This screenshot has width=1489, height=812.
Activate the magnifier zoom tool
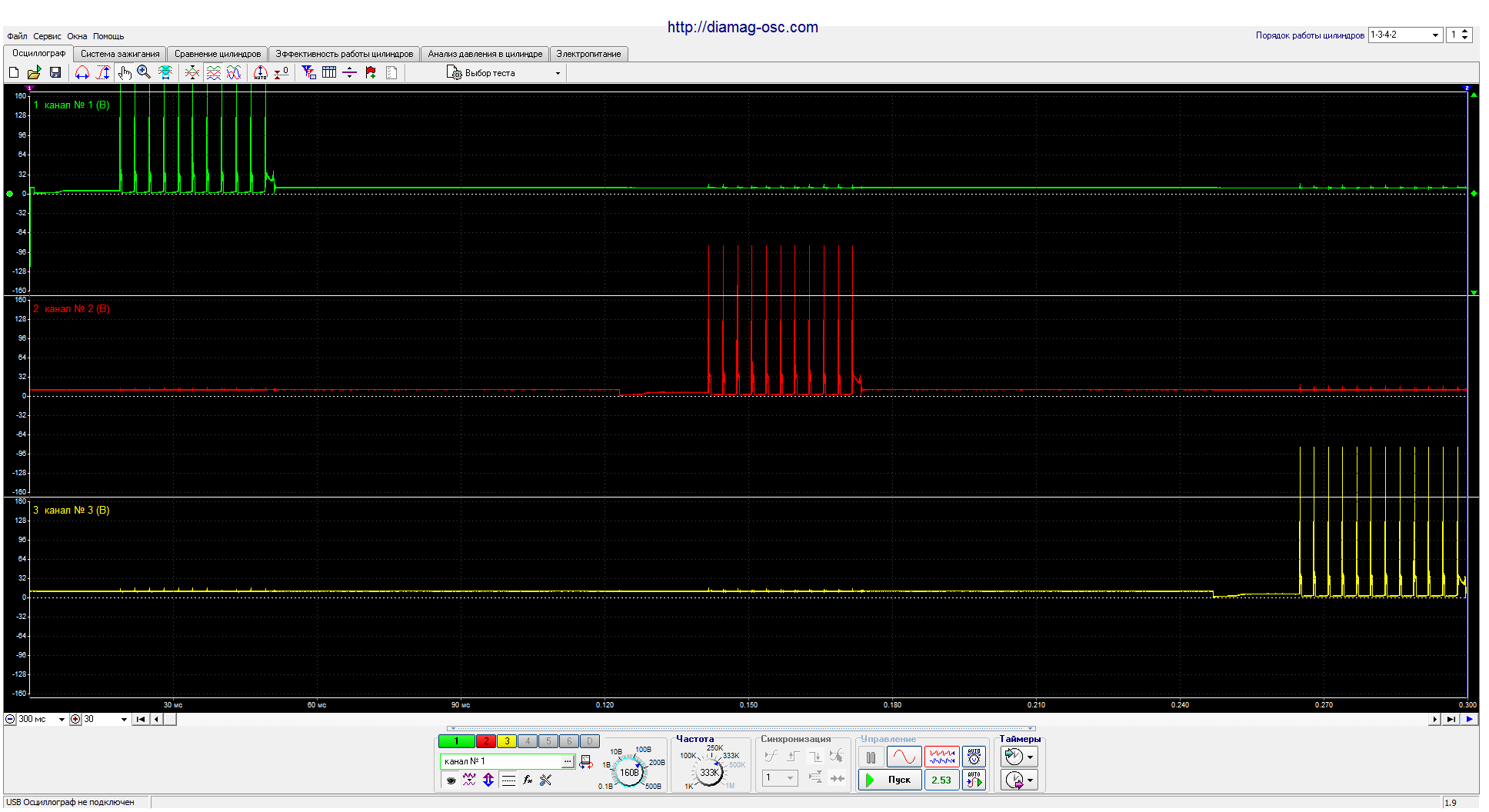click(144, 72)
